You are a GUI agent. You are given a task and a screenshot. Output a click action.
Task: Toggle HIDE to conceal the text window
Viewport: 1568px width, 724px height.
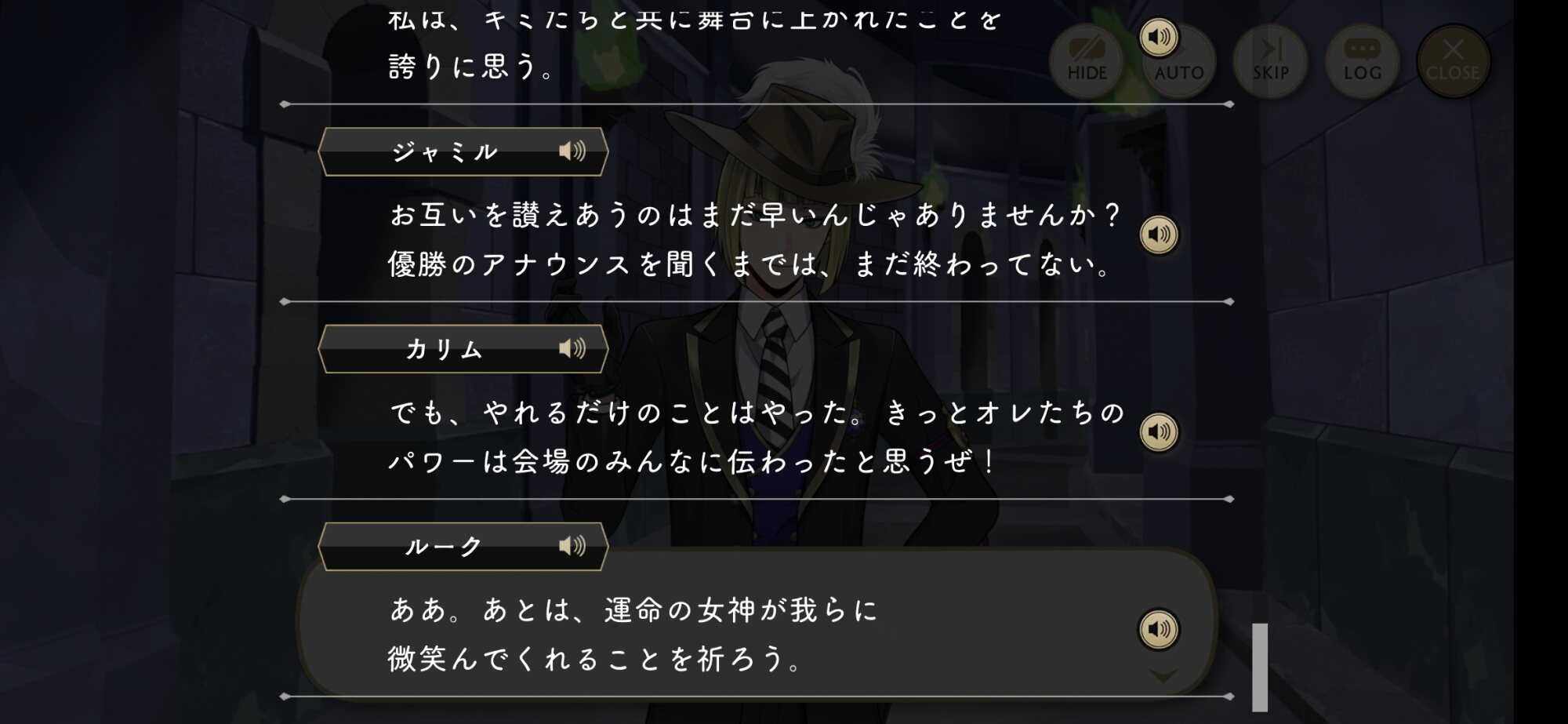tap(1087, 61)
